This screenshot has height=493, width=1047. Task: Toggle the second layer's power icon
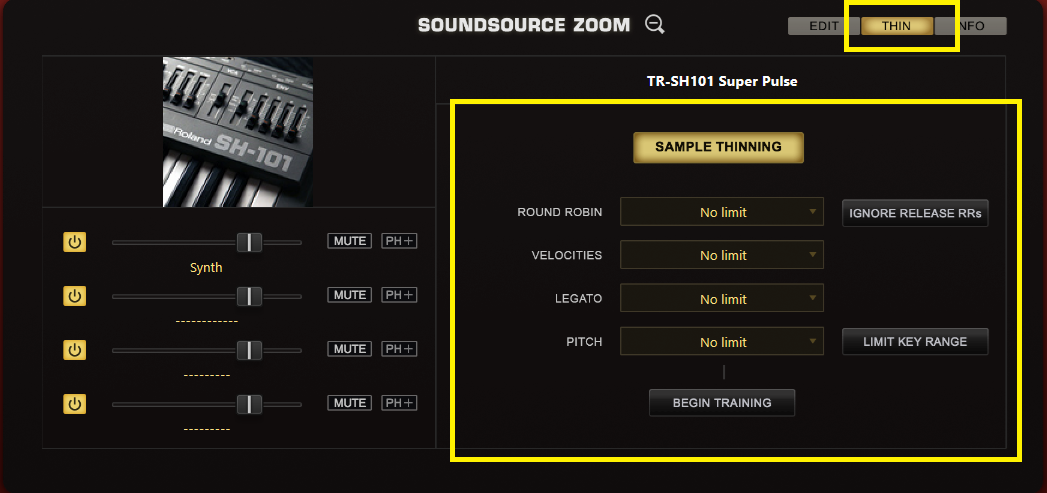[x=75, y=295]
